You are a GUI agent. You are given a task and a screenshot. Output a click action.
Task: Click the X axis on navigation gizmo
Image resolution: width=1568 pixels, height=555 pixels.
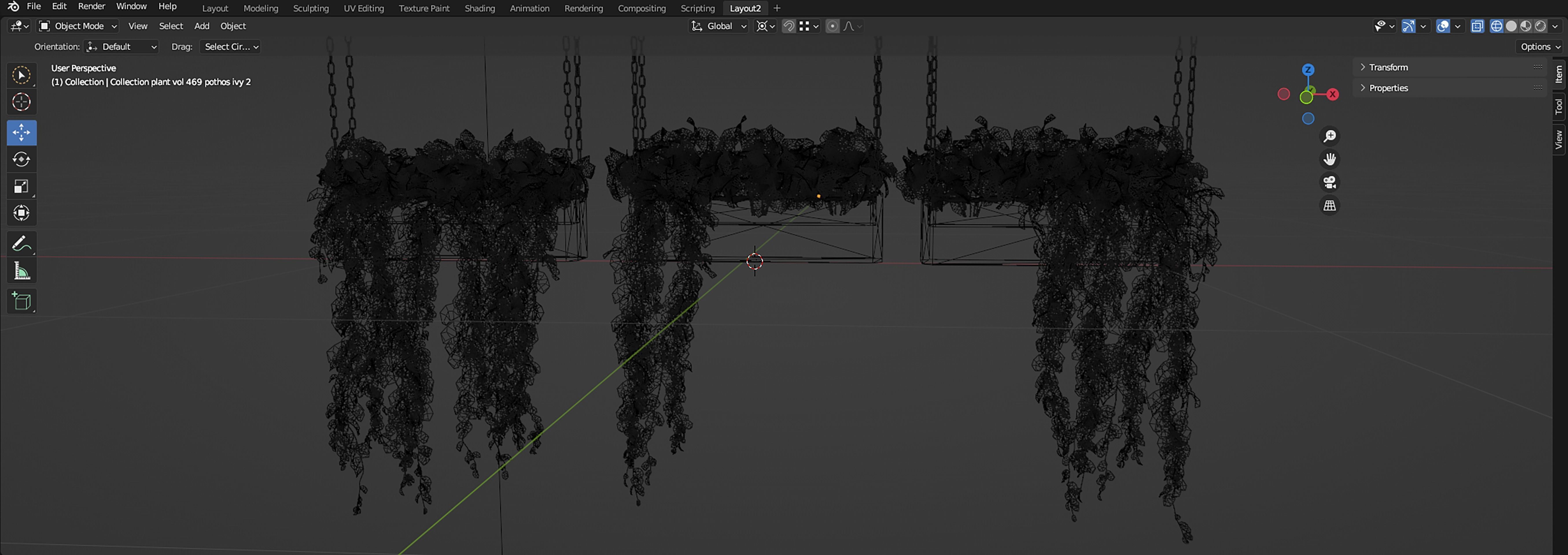(x=1333, y=94)
